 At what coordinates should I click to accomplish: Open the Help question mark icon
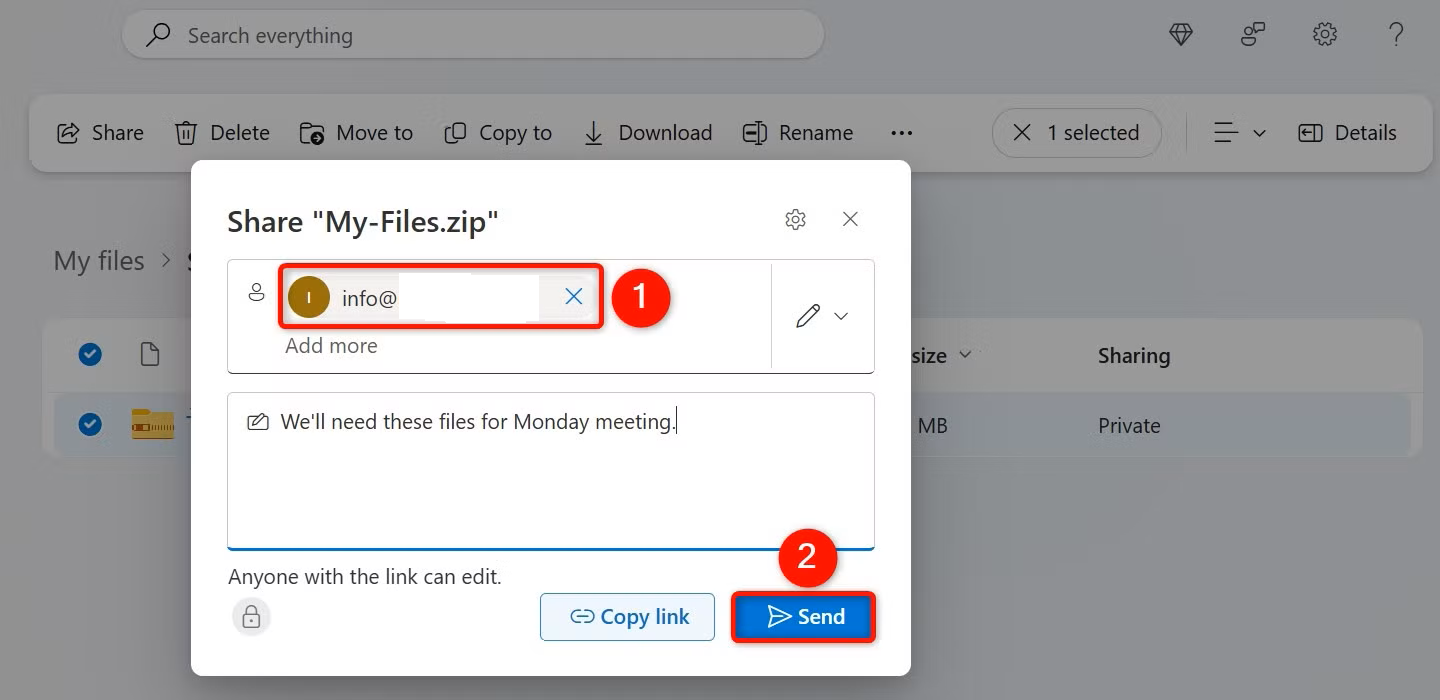click(x=1397, y=35)
